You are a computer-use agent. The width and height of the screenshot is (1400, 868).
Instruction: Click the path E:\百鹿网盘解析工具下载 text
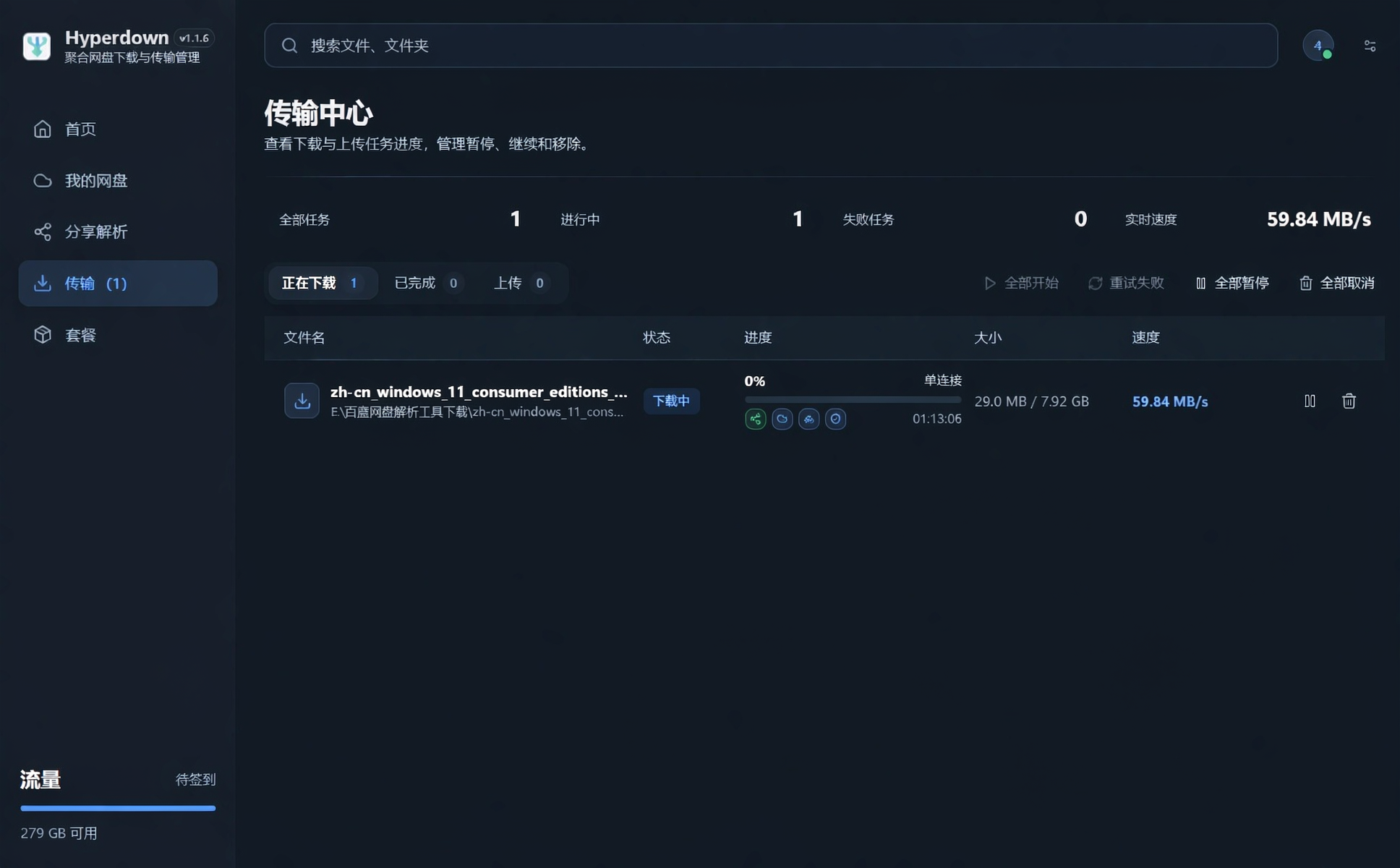click(x=477, y=412)
